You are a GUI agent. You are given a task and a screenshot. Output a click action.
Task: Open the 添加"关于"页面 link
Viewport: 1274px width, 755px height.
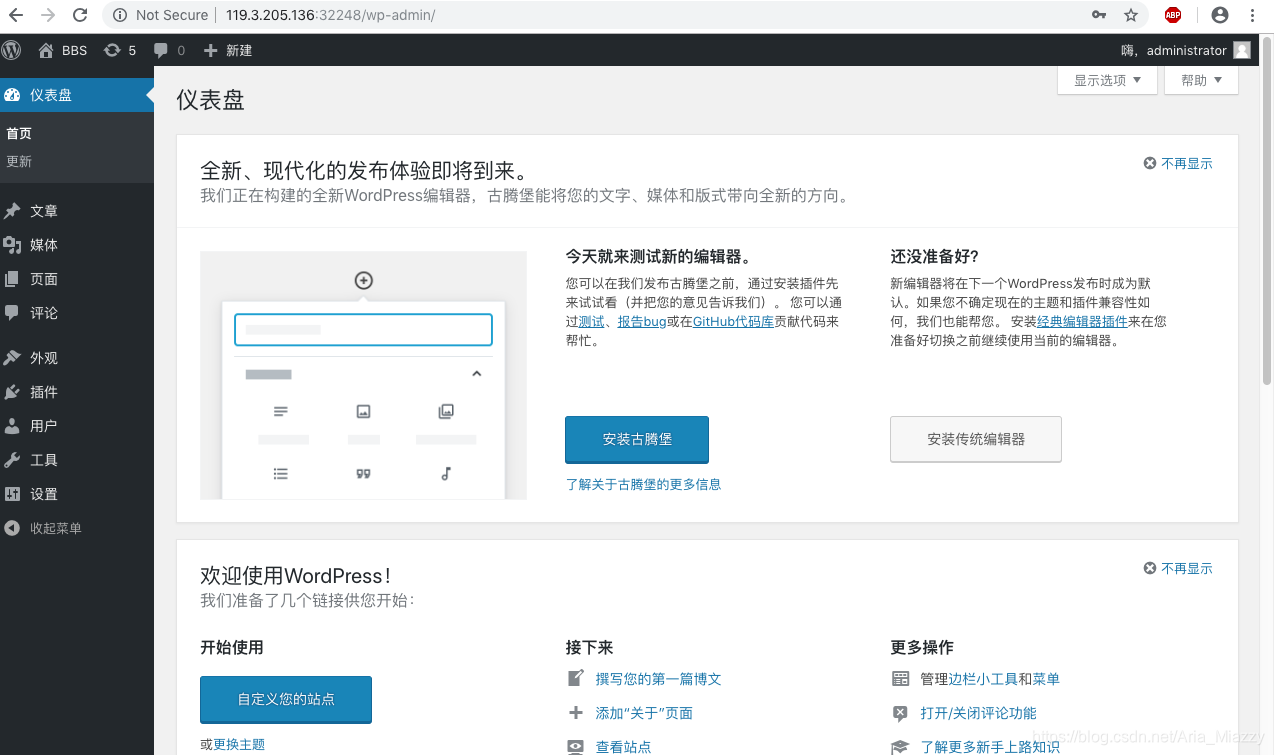coord(644,713)
